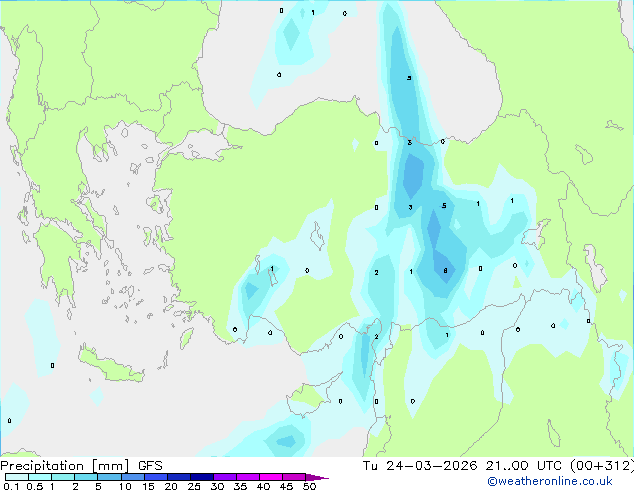This screenshot has width=634, height=490.
Task: Click the "8" precipitation value on map
Action: [x=445, y=270]
